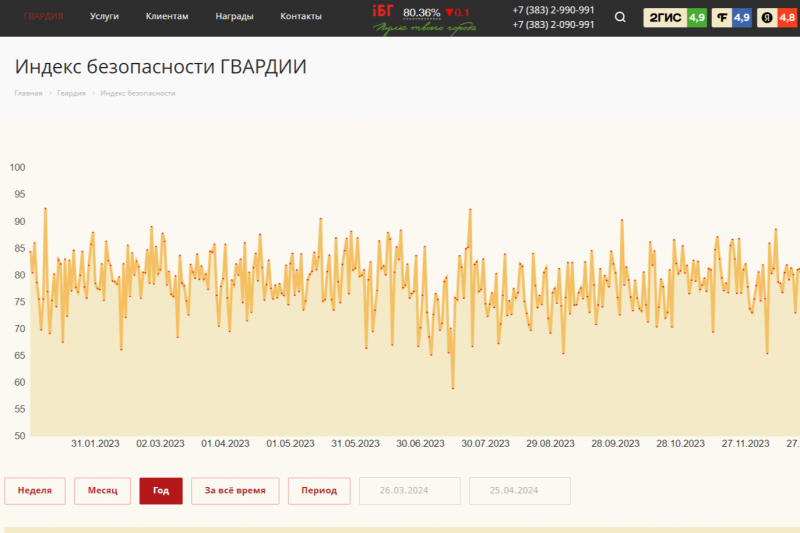Image resolution: width=800 pixels, height=533 pixels.
Task: Navigate to Контакты in the top menu
Action: coord(301,17)
